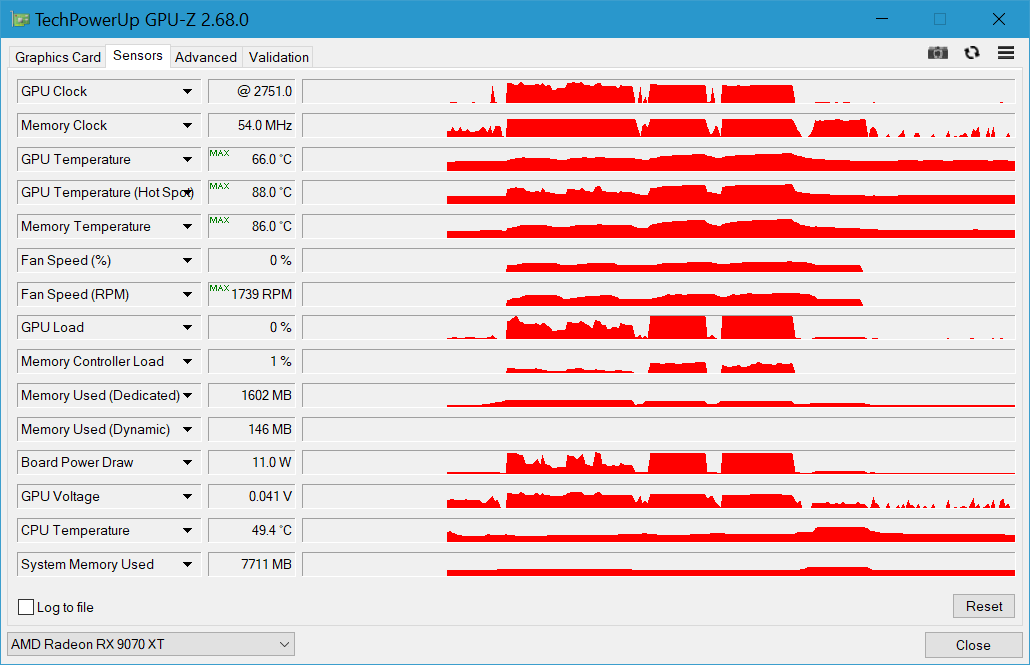Open the Memory Used (Dedicated) dropdown

point(187,396)
